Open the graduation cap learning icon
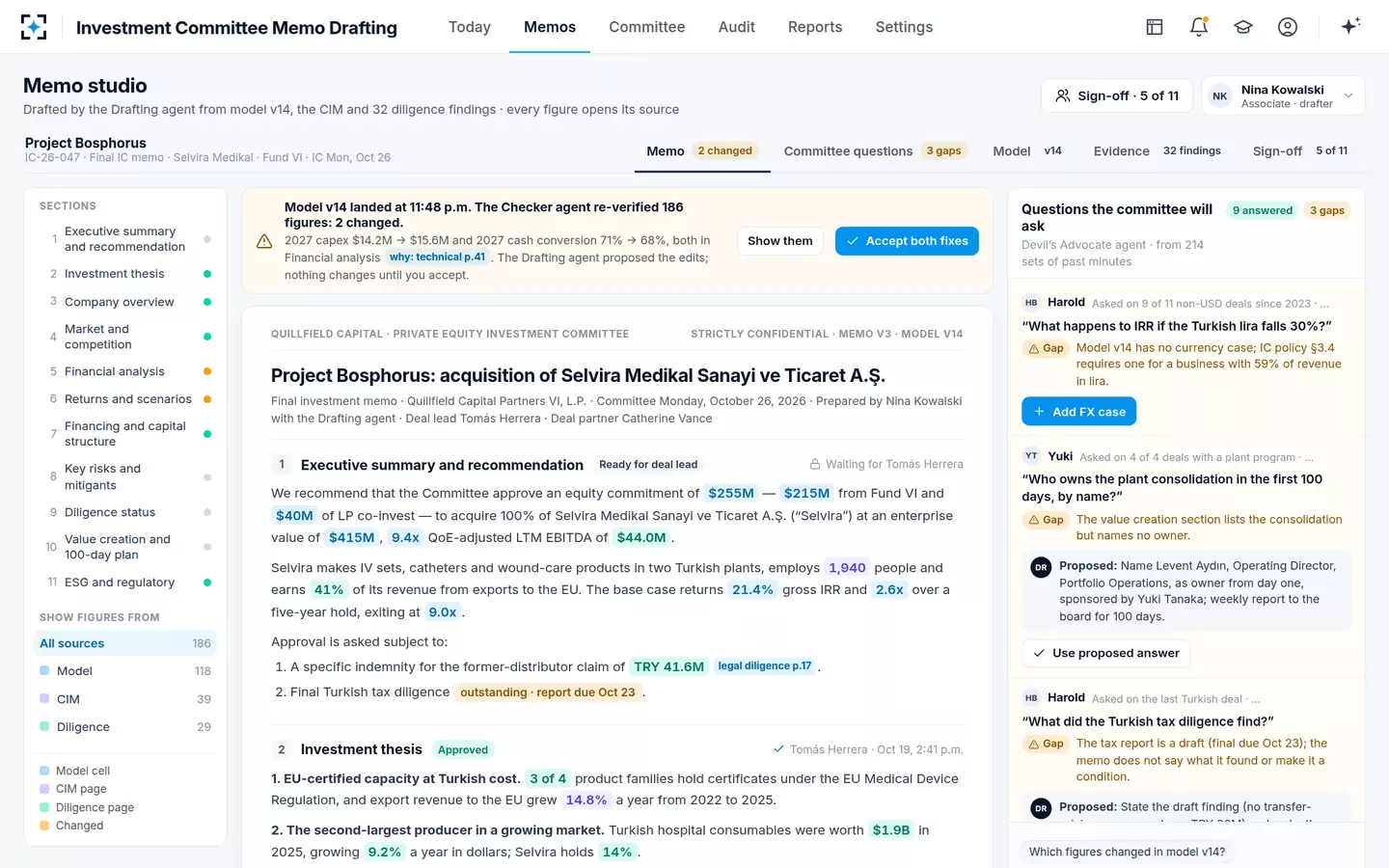Image resolution: width=1389 pixels, height=868 pixels. (1243, 27)
